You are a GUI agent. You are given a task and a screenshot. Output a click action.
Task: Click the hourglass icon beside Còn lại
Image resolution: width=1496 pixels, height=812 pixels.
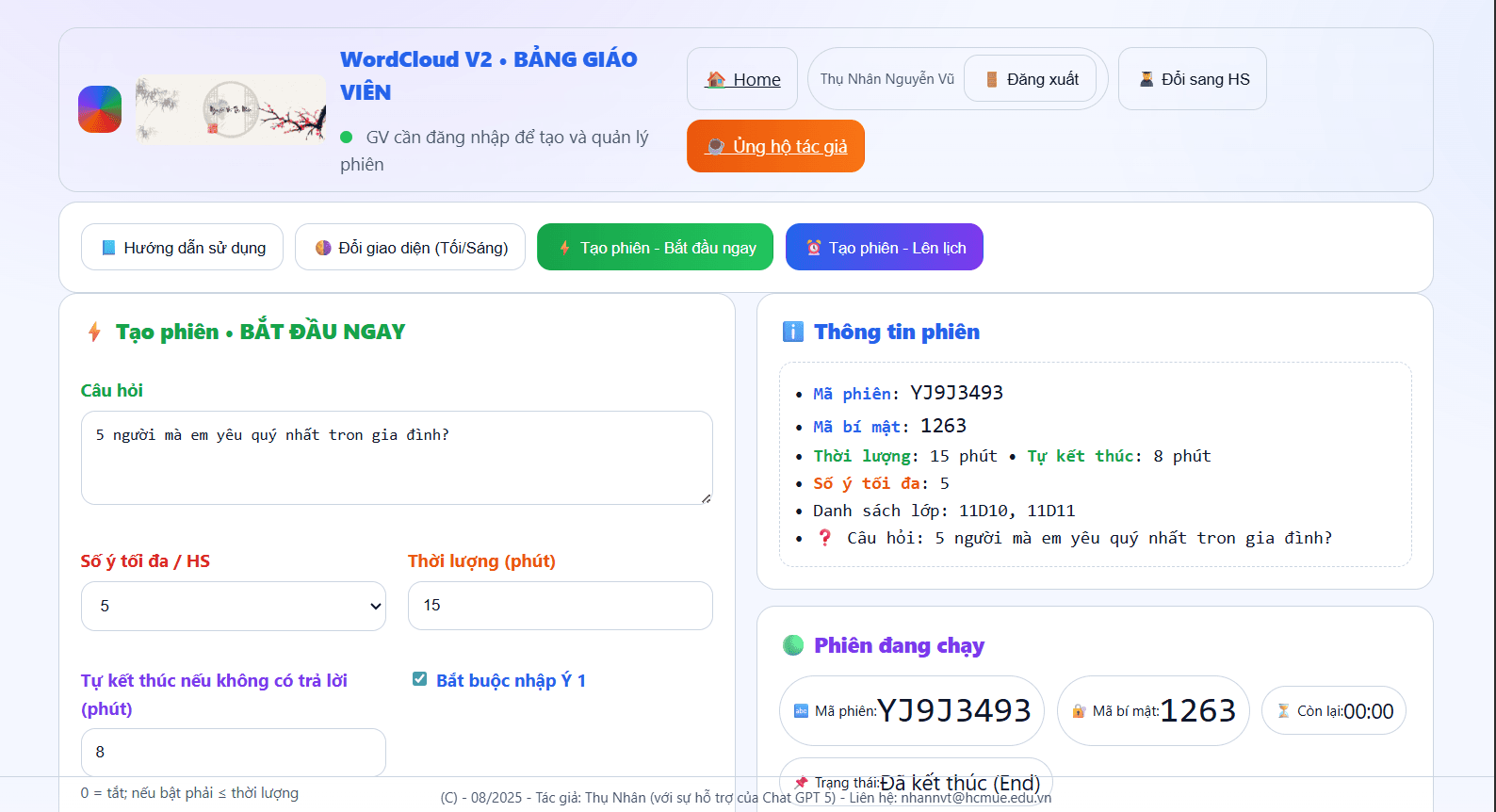tap(1283, 711)
